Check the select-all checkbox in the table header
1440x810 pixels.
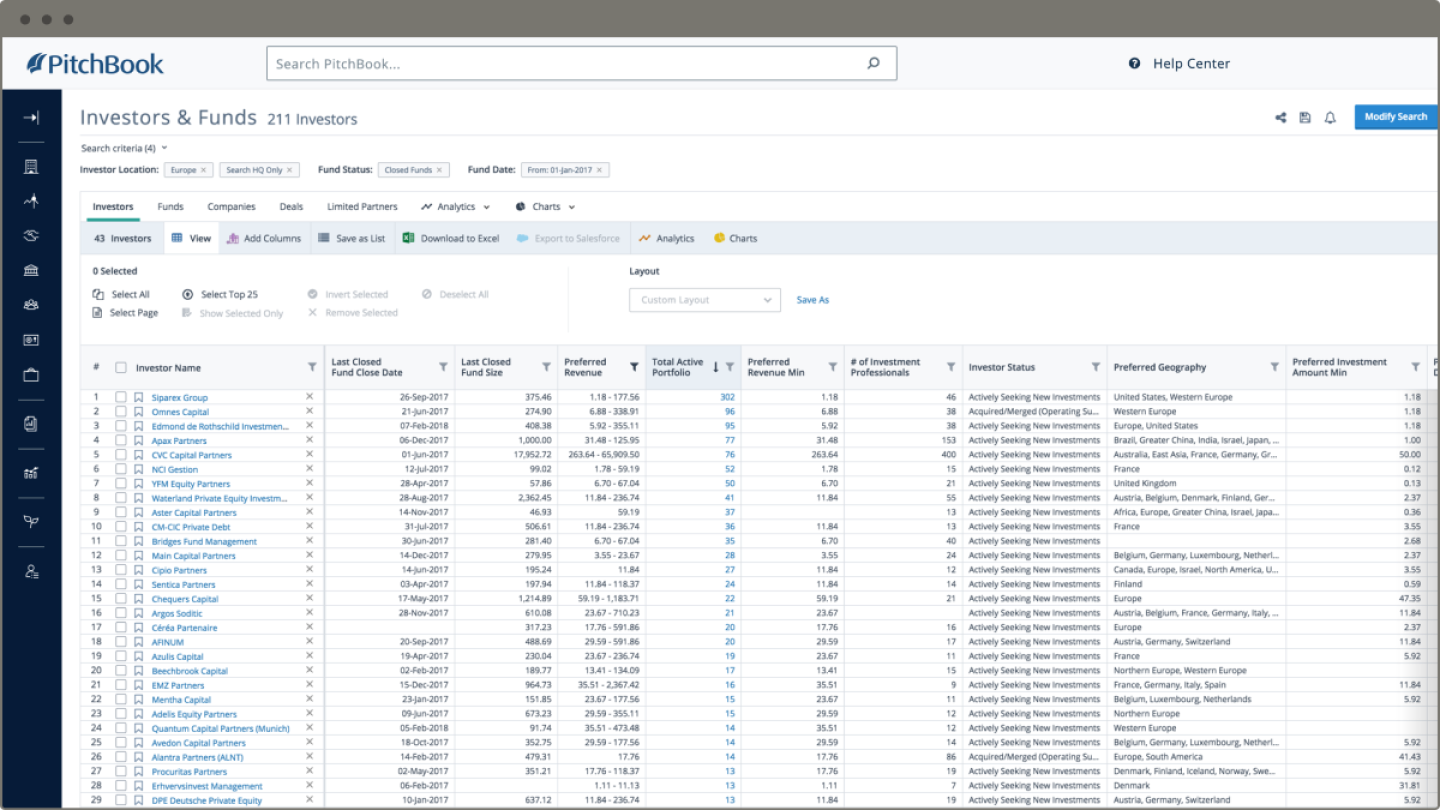coord(121,367)
